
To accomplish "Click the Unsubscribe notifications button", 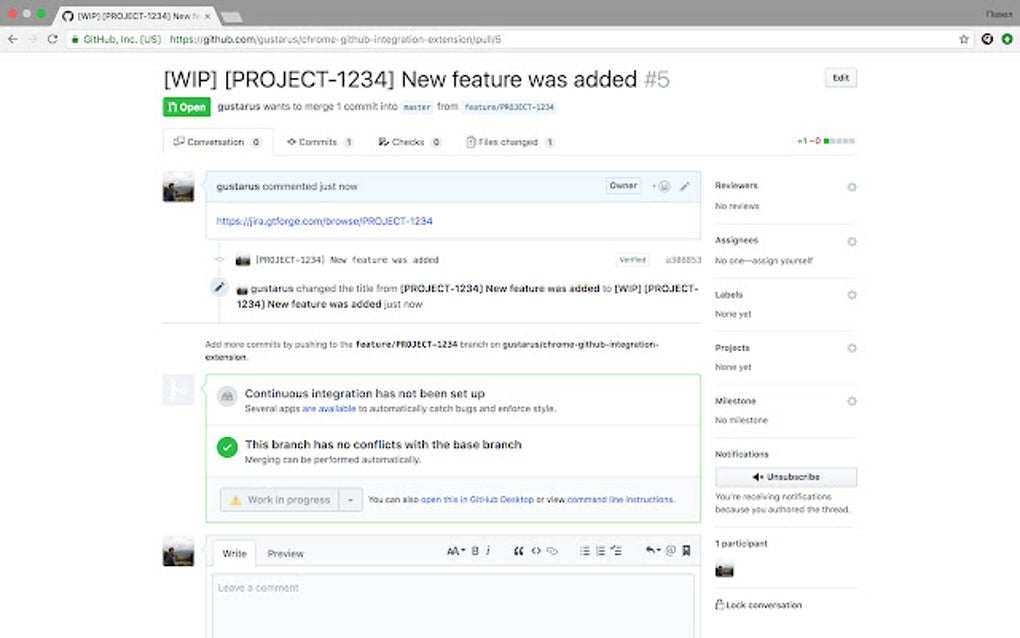I will point(786,477).
